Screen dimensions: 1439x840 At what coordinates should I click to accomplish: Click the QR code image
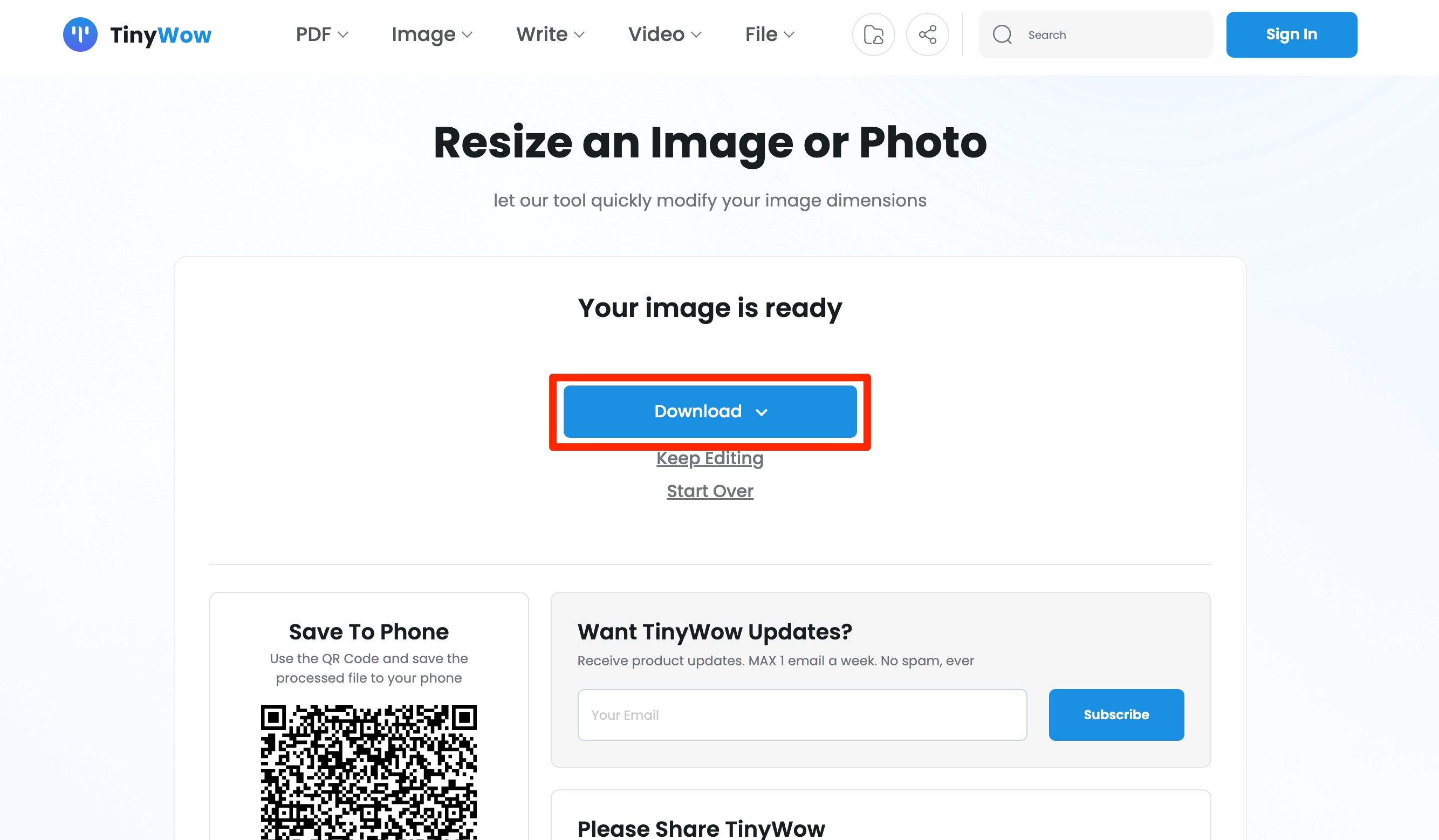(x=368, y=772)
